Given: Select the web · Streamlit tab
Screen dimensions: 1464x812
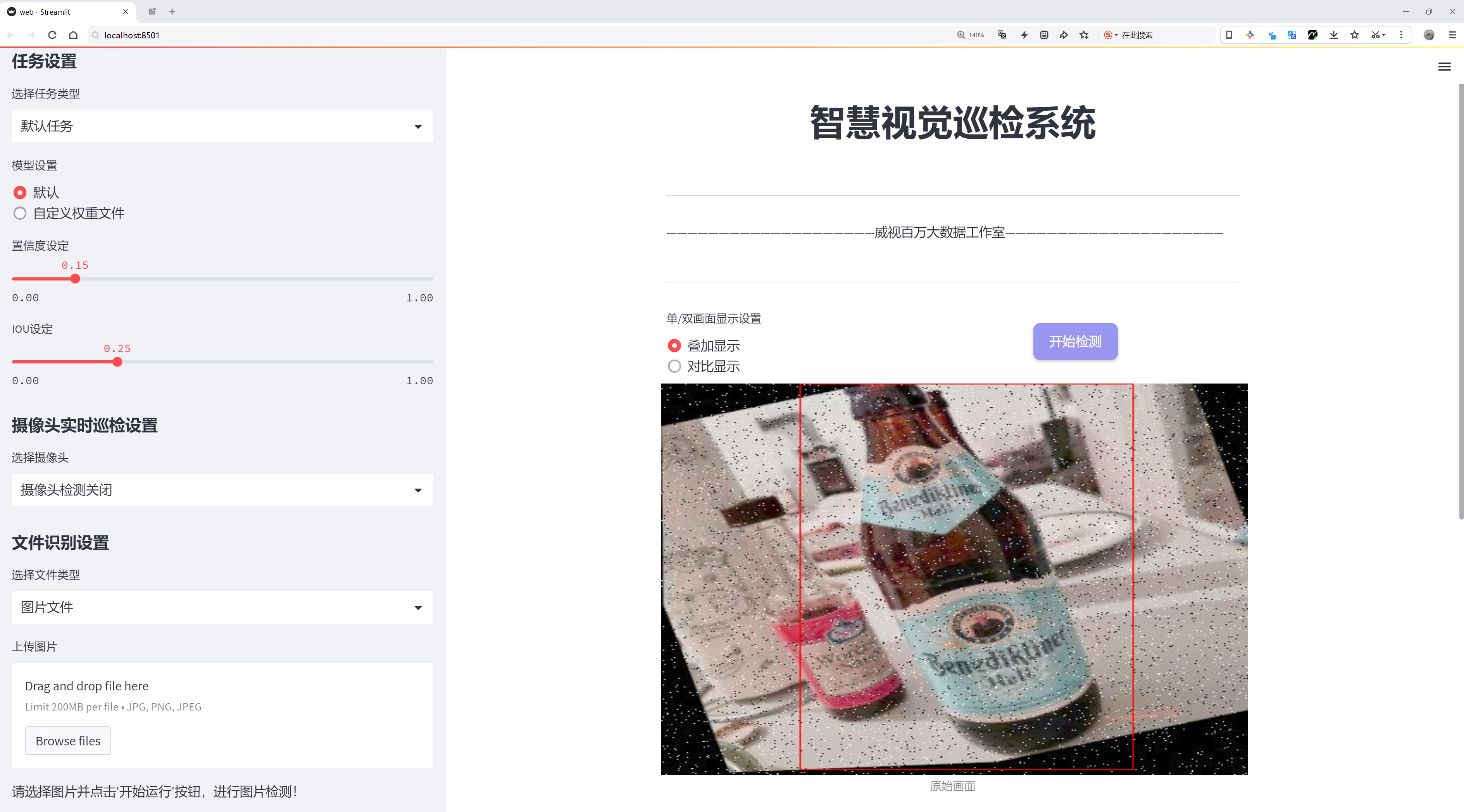Looking at the screenshot, I should [67, 11].
